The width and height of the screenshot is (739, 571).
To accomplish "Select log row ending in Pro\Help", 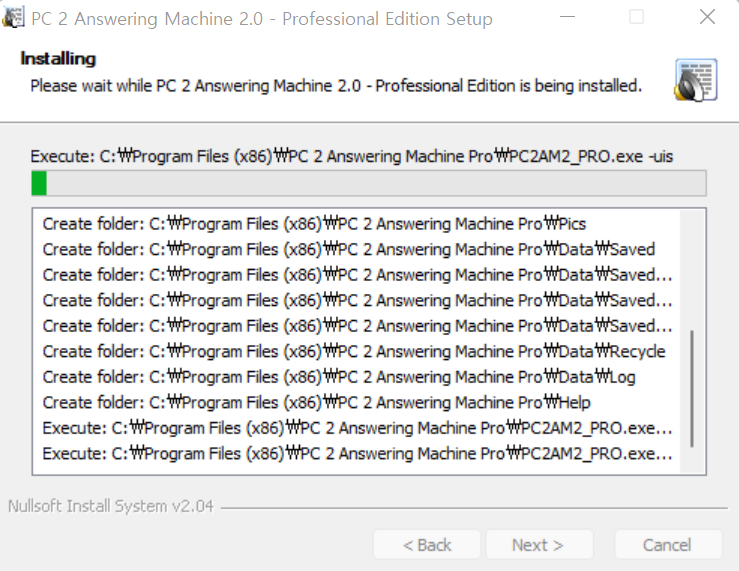I will pos(316,402).
